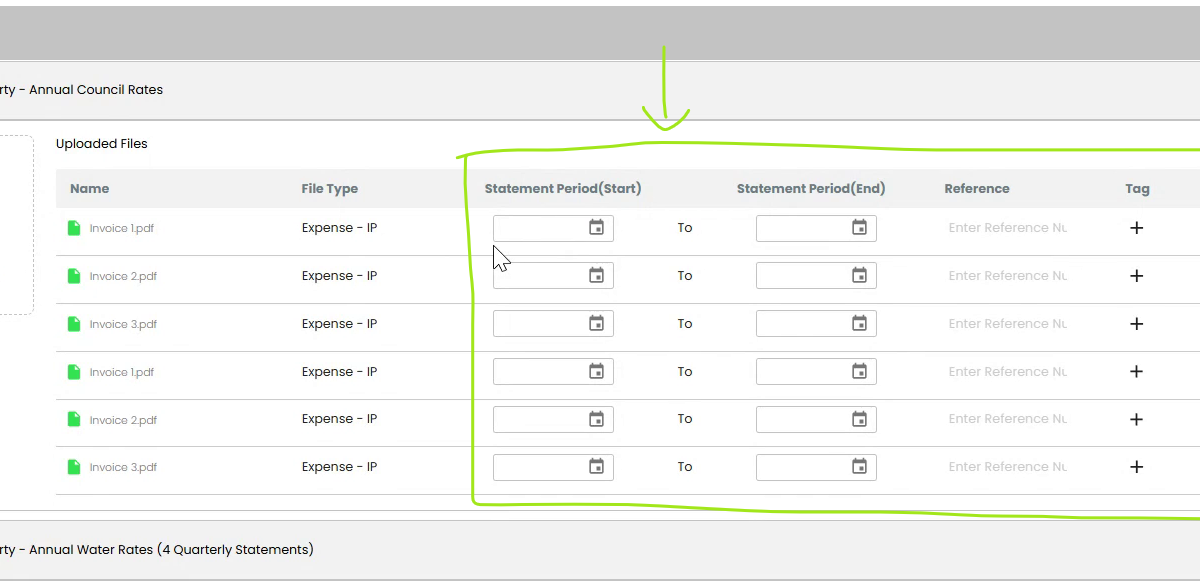Add tag with plus icon in third row
The width and height of the screenshot is (1200, 581).
[1136, 324]
